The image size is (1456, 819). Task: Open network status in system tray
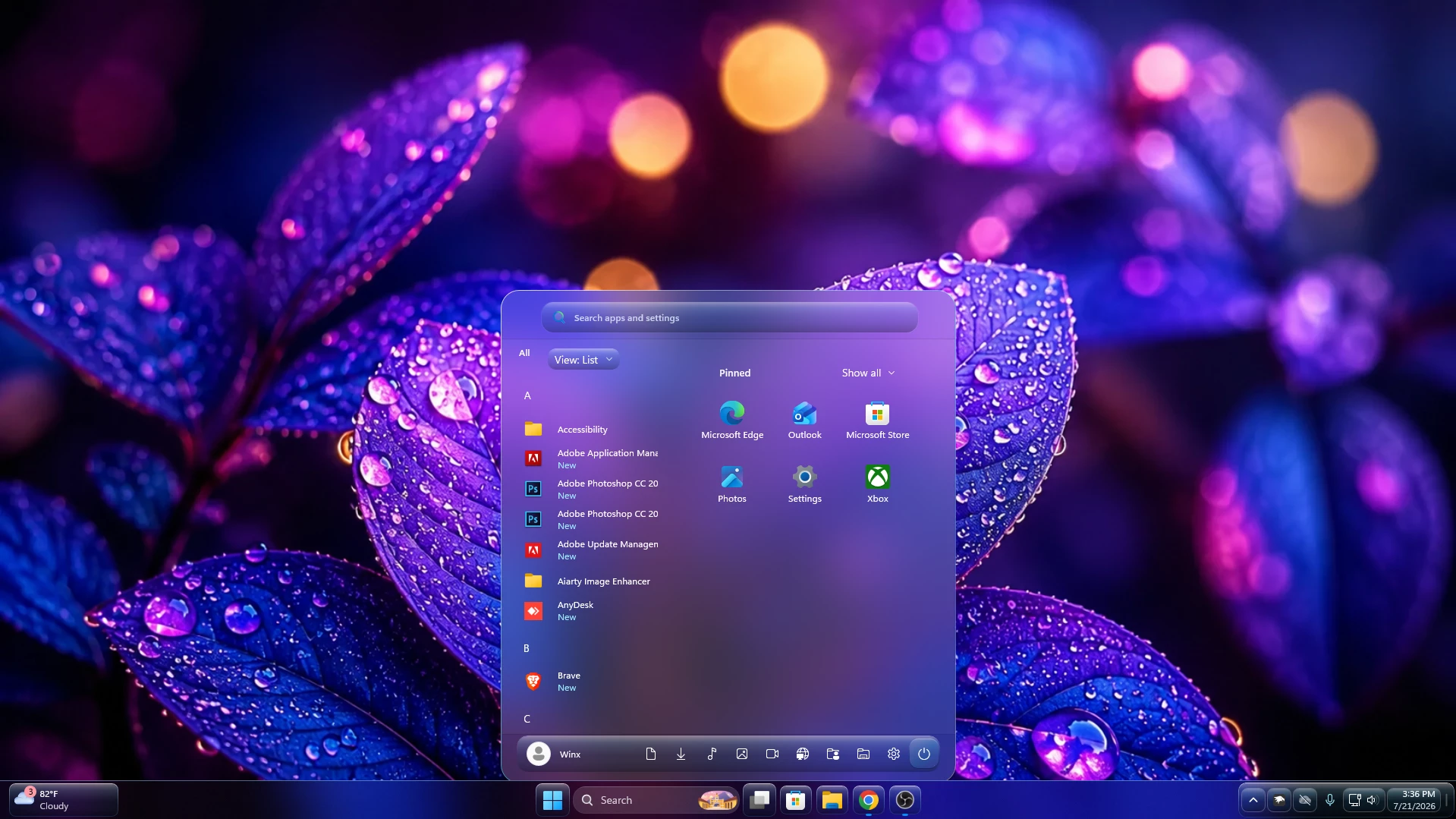[x=1354, y=800]
